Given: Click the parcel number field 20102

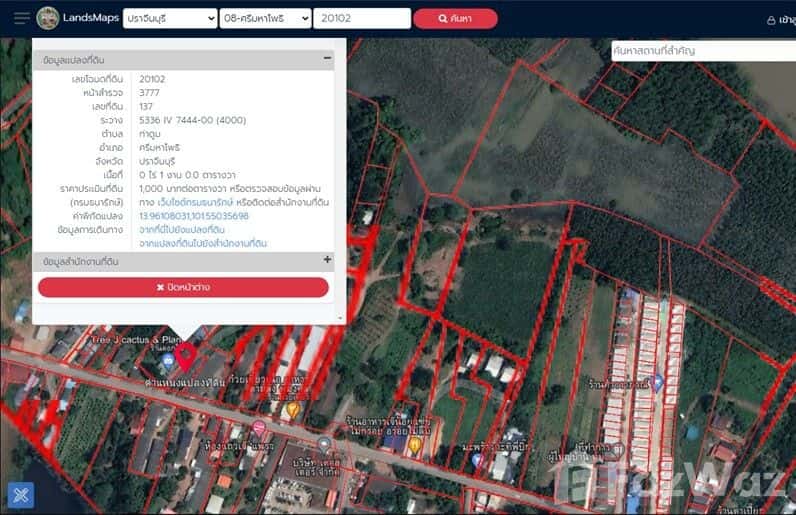Looking at the screenshot, I should click(361, 18).
